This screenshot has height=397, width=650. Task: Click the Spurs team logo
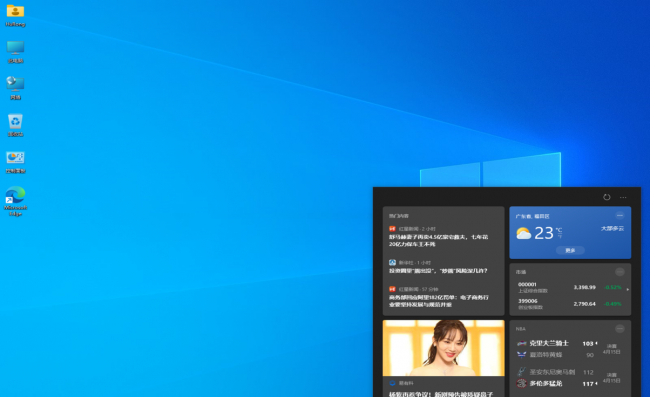pos(521,372)
